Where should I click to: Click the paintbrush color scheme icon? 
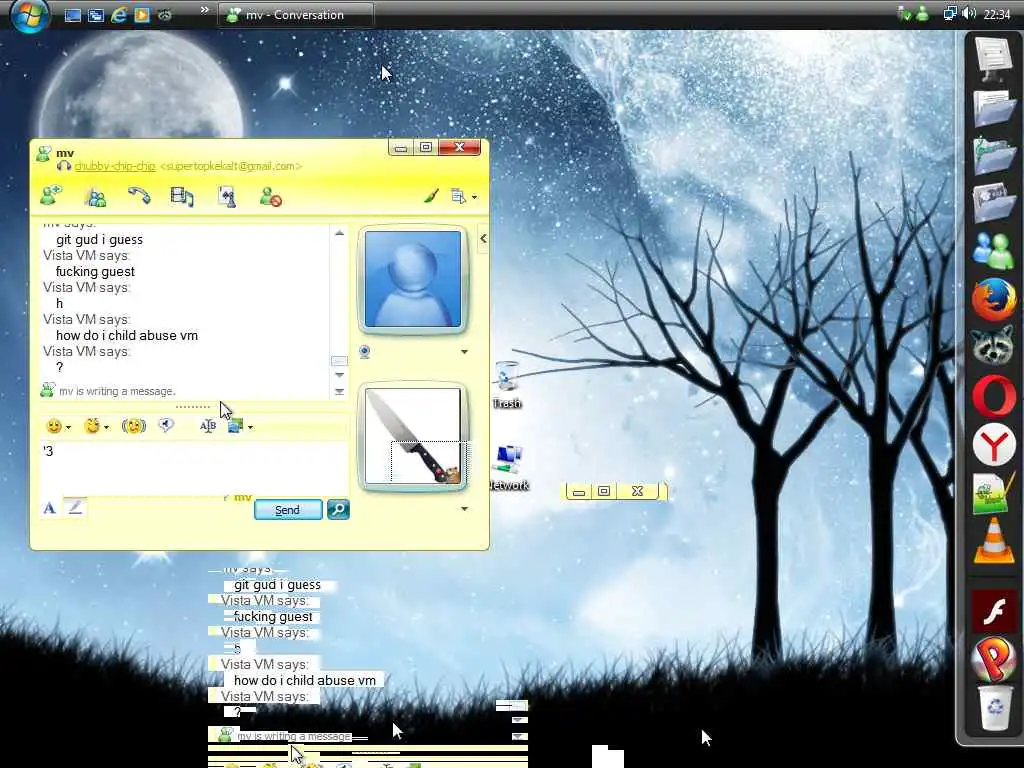point(431,196)
